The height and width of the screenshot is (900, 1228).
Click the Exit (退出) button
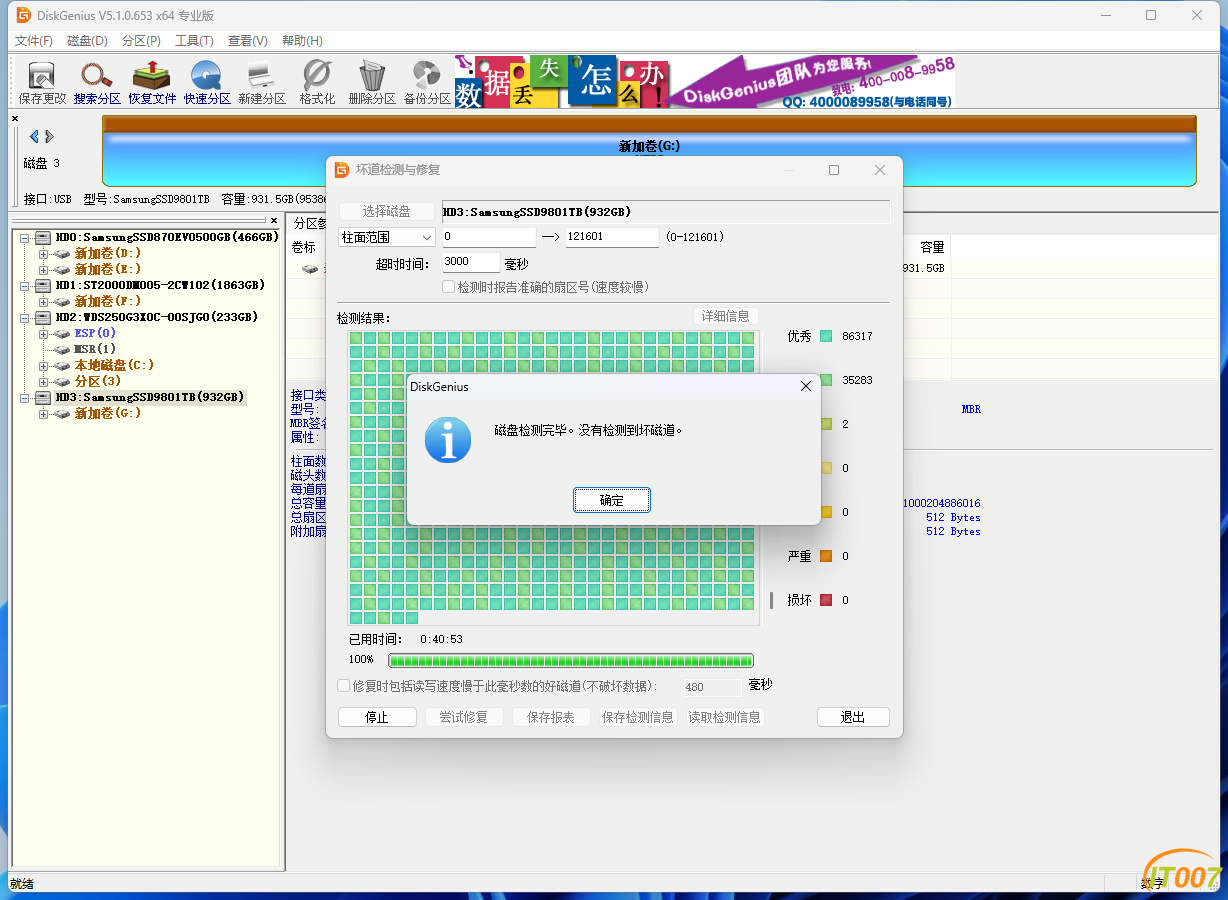coord(852,717)
